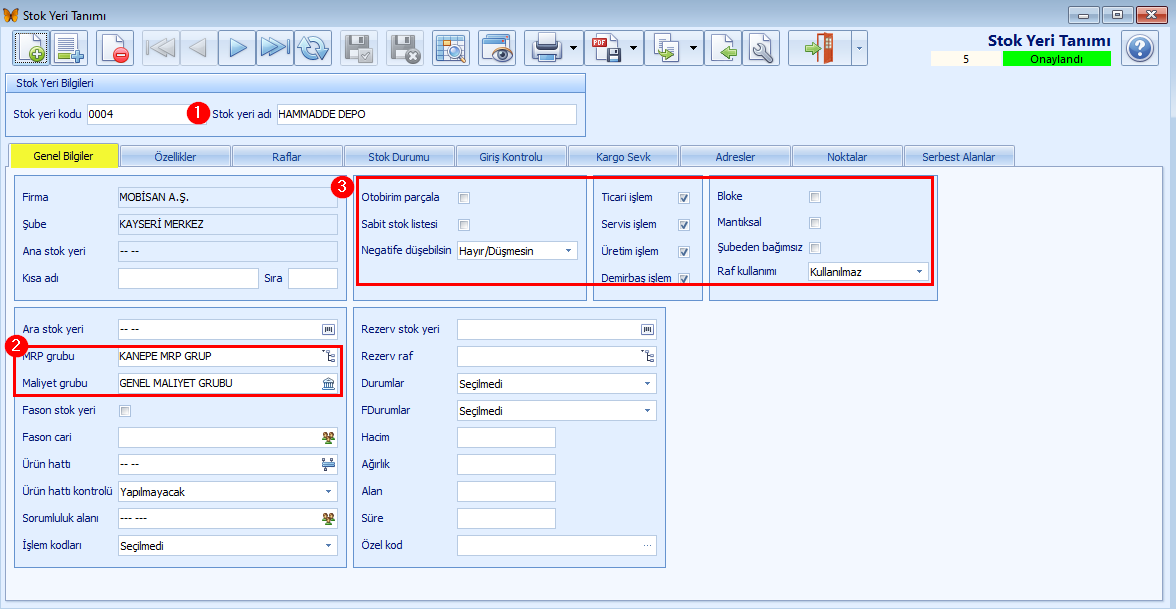Viewport: 1176px width, 609px height.
Task: Expand the FDurumlar dropdown
Action: (x=647, y=411)
